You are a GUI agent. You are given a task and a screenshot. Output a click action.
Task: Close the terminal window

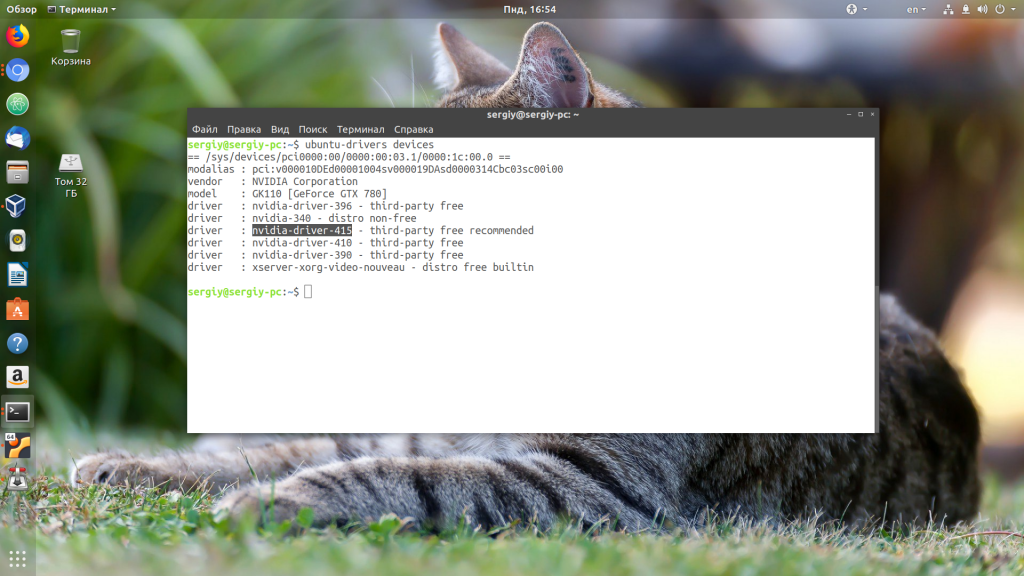872,114
